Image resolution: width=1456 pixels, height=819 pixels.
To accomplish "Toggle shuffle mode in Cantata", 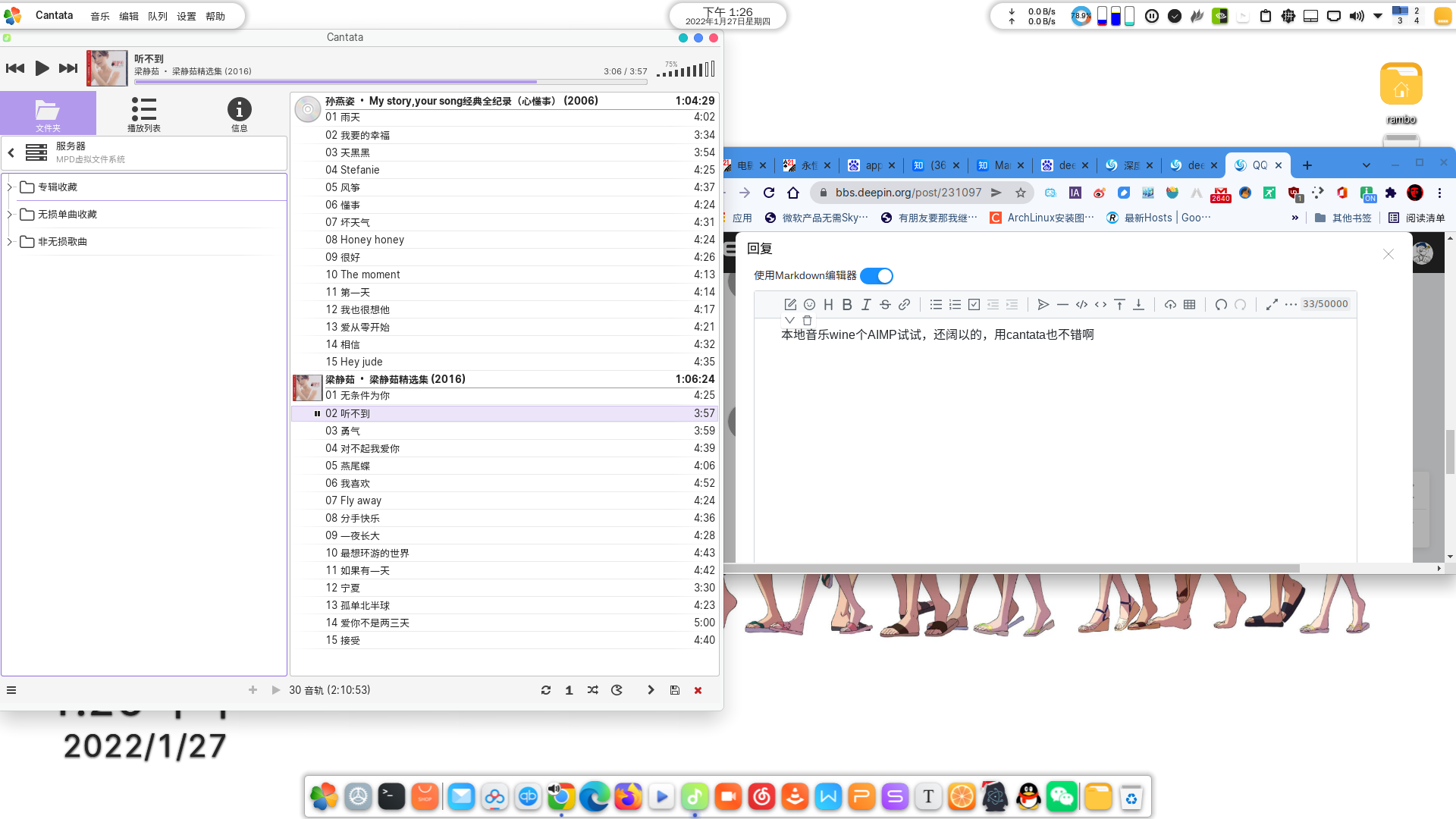I will (x=592, y=690).
